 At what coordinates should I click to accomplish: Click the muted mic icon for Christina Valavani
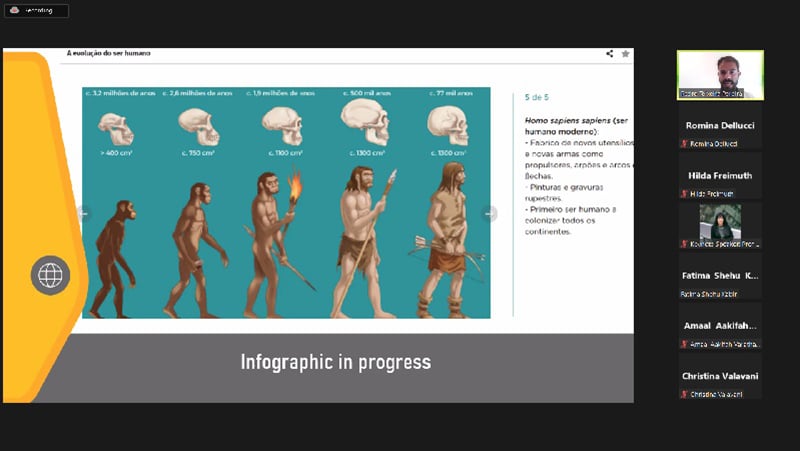tap(684, 394)
